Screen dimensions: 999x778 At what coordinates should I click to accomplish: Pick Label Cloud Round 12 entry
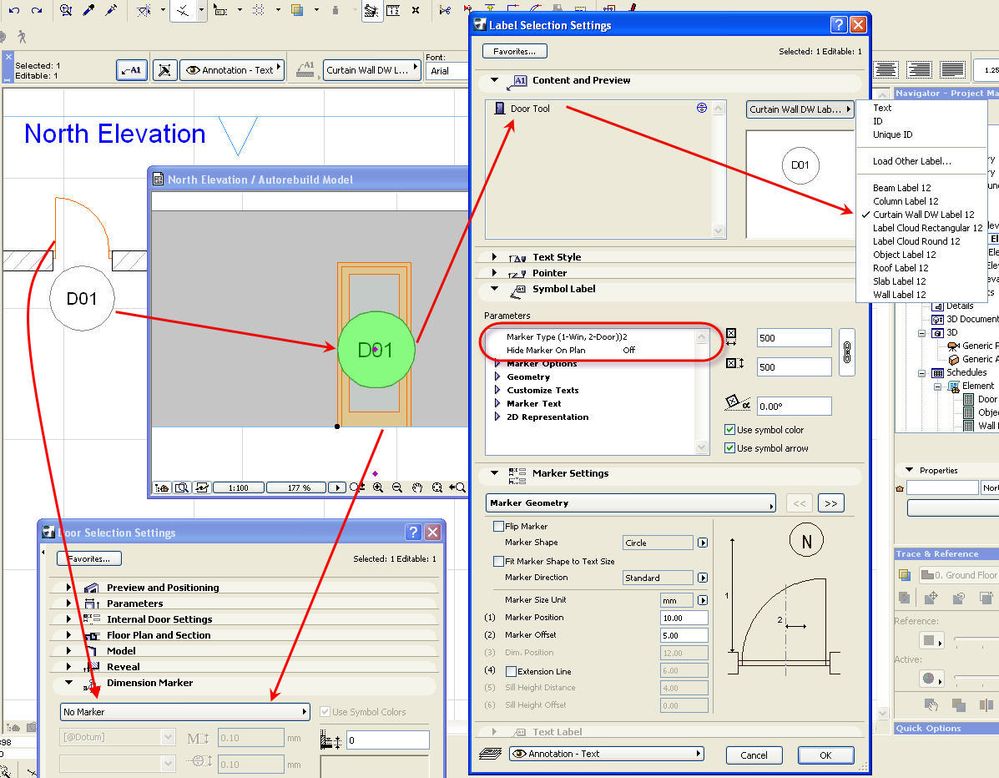916,241
